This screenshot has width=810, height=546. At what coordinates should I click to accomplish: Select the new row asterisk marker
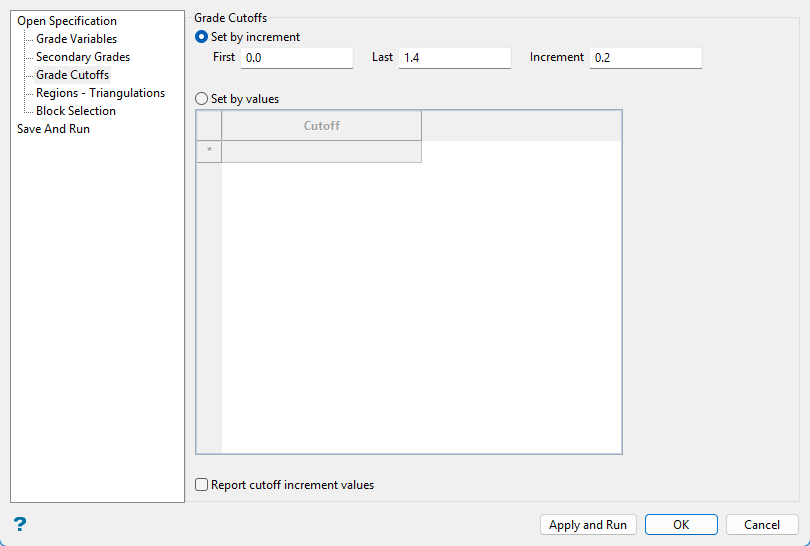(x=209, y=152)
